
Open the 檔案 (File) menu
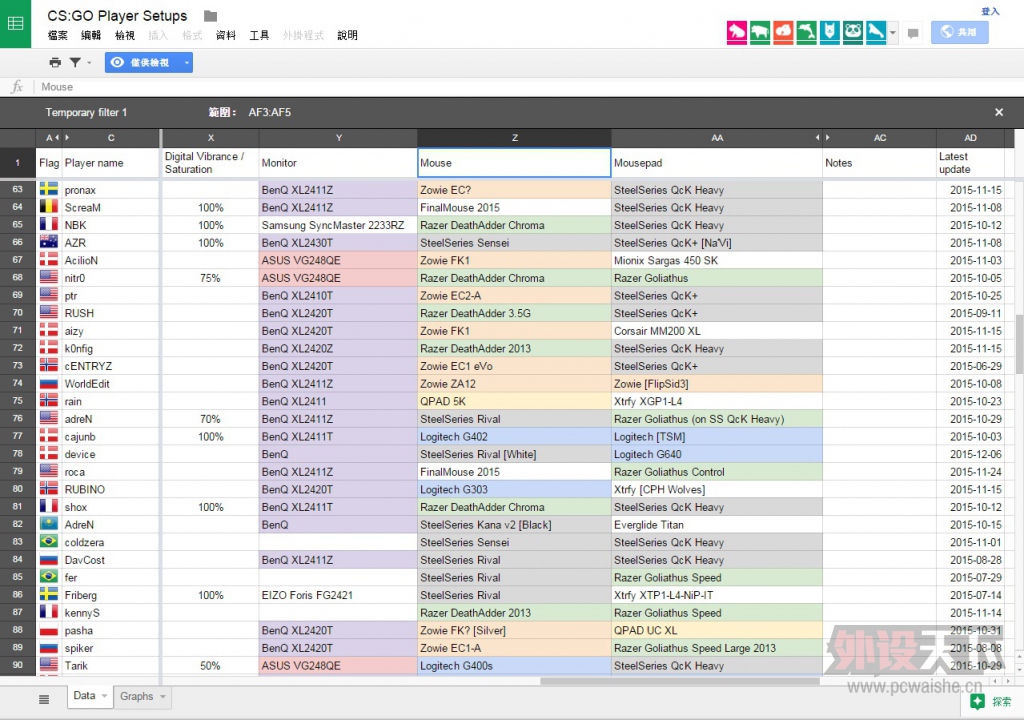(x=57, y=35)
